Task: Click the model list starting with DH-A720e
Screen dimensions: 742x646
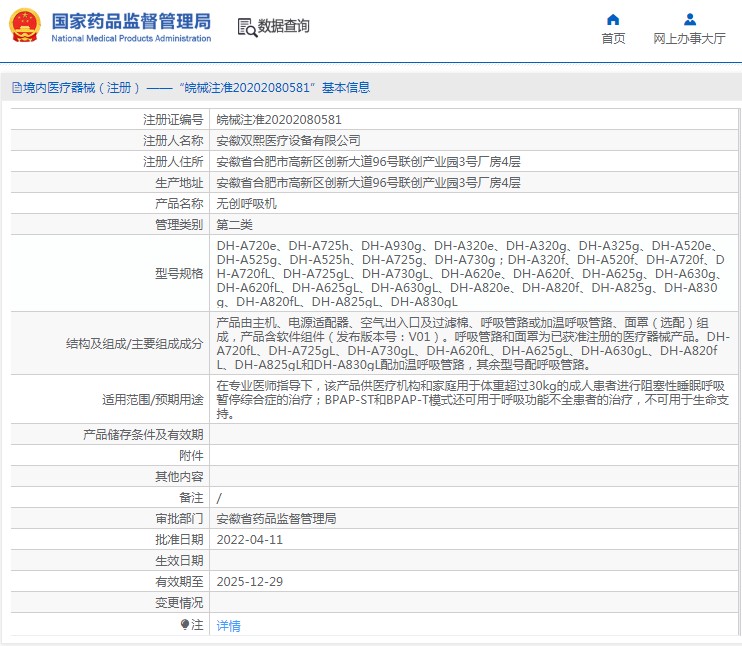Action: [x=470, y=274]
